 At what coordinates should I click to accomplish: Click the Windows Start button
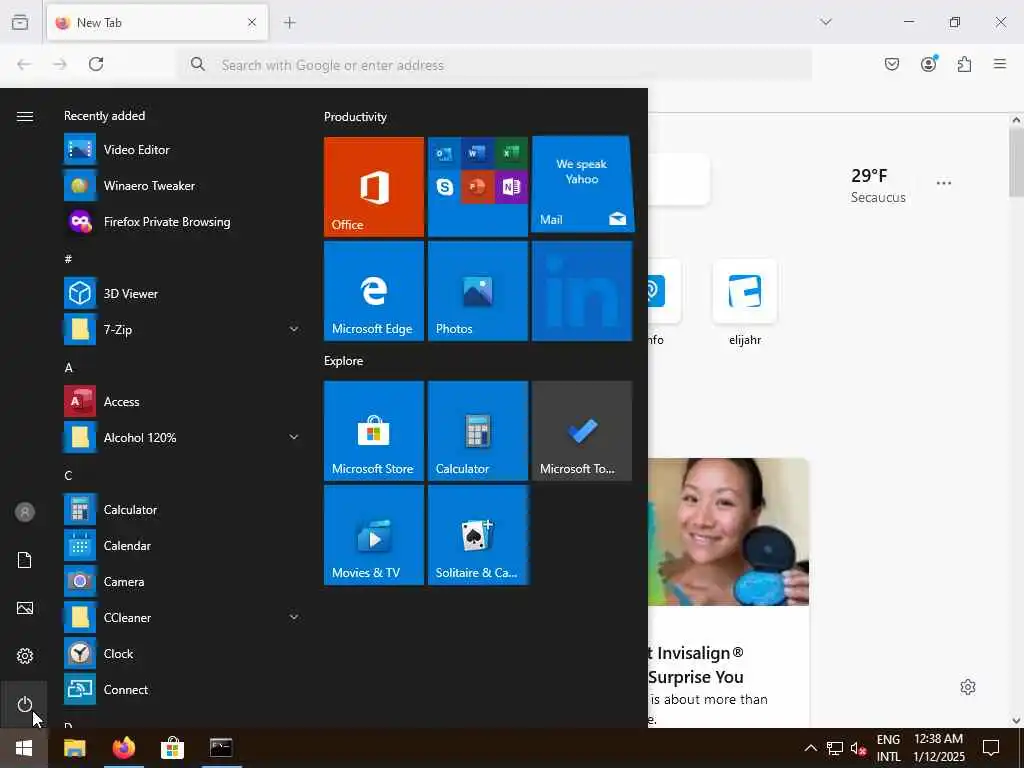pos(24,748)
